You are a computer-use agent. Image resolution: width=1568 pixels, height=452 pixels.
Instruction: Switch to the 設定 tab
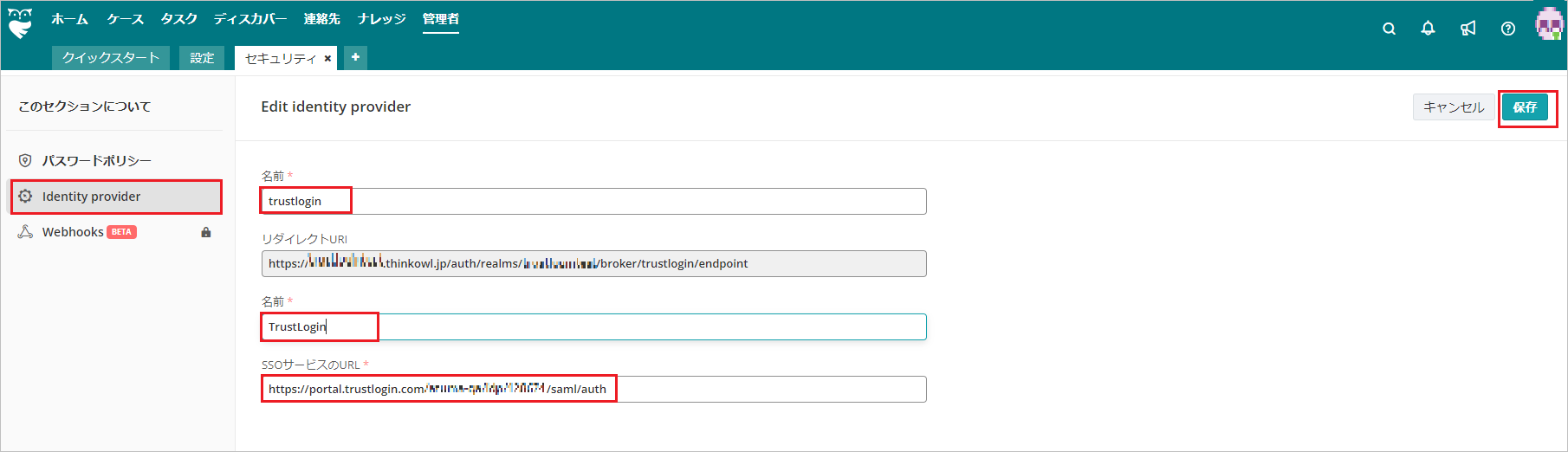(x=202, y=58)
